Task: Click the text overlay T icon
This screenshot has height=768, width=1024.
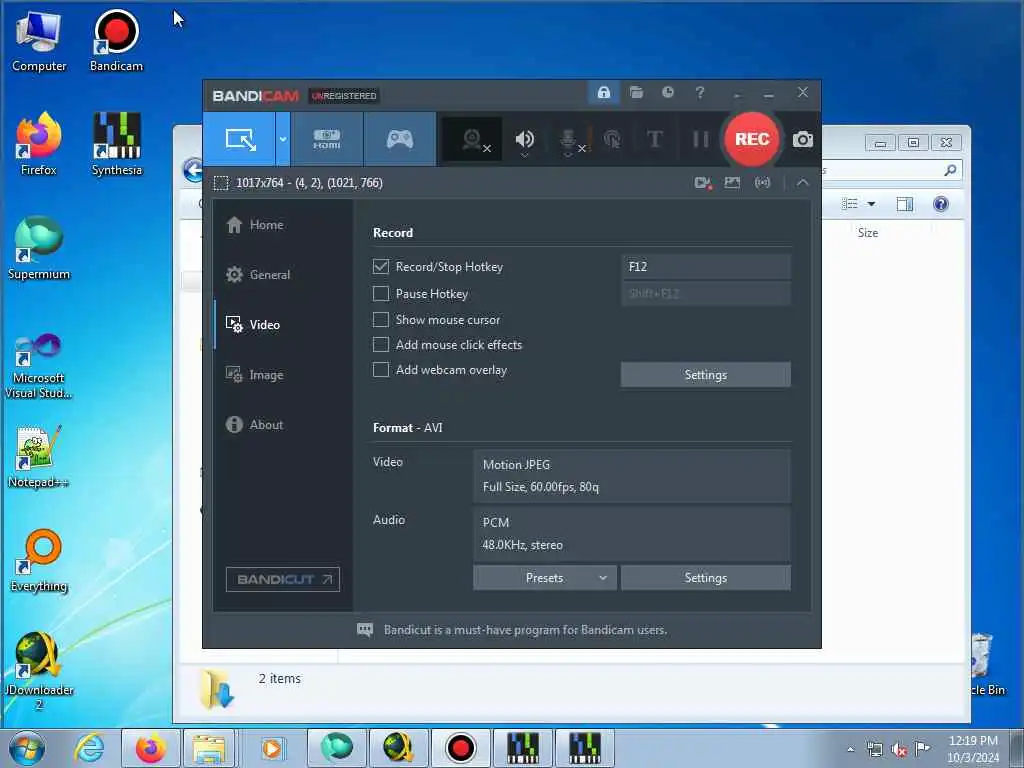Action: tap(654, 138)
